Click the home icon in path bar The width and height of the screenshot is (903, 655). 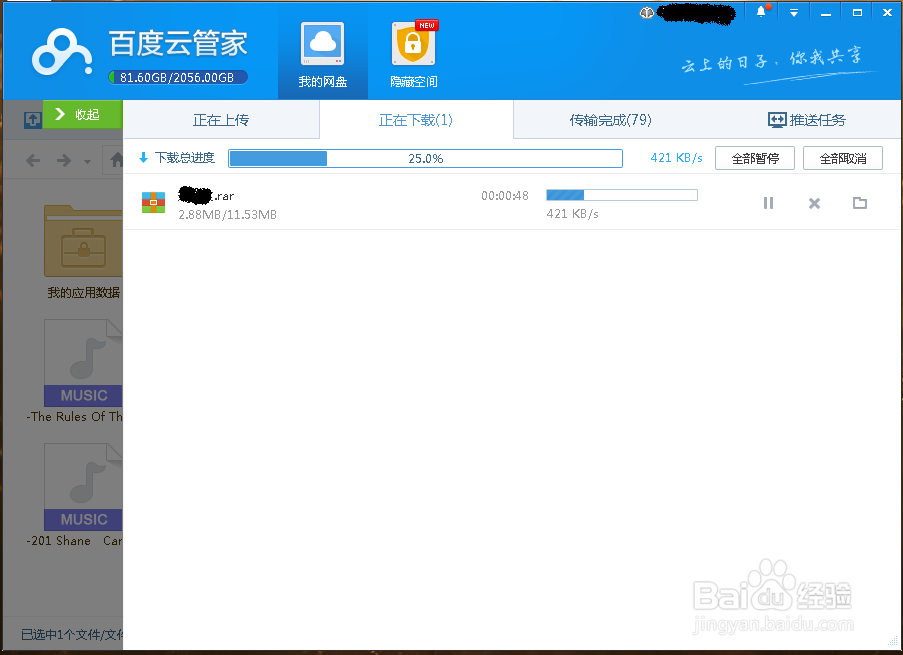coord(117,160)
